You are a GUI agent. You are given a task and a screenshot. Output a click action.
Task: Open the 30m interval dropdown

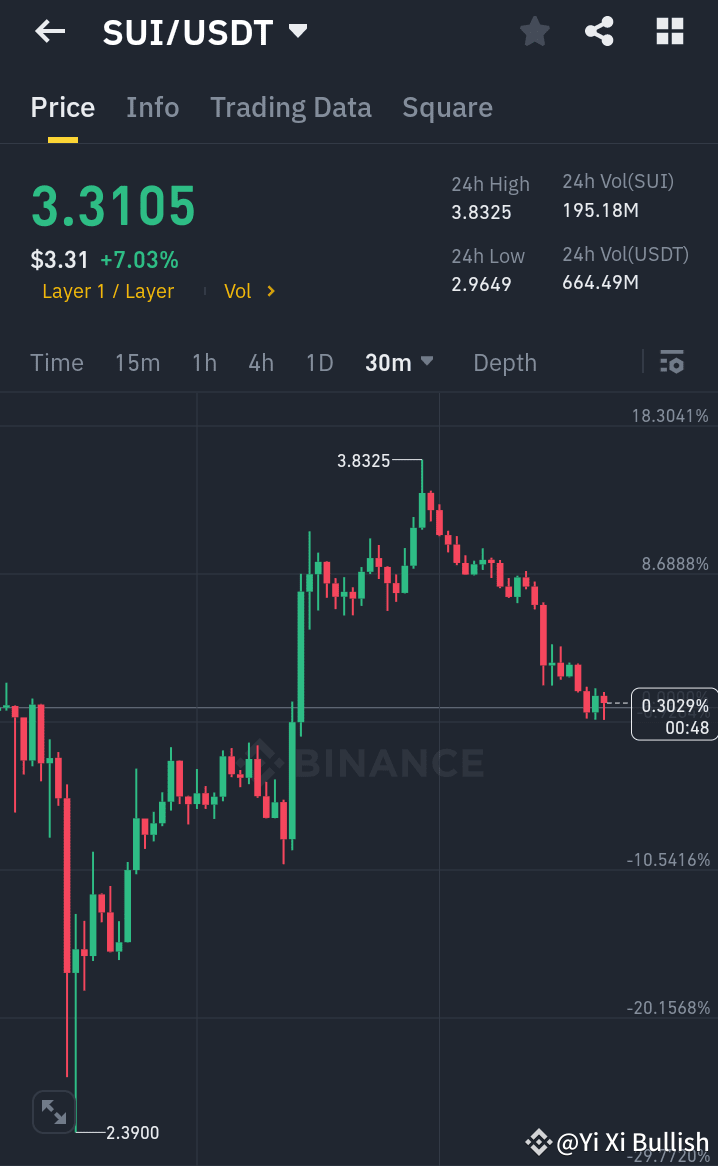398,362
